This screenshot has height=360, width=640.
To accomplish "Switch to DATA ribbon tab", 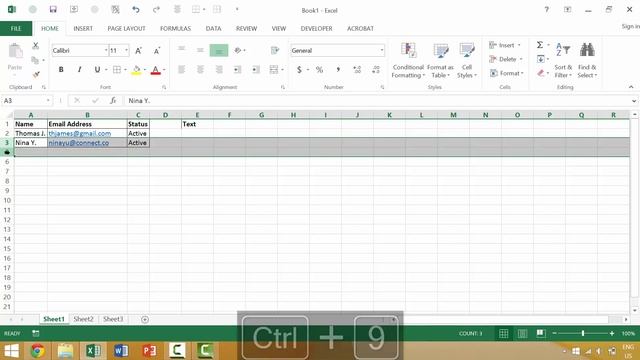I will (x=213, y=28).
